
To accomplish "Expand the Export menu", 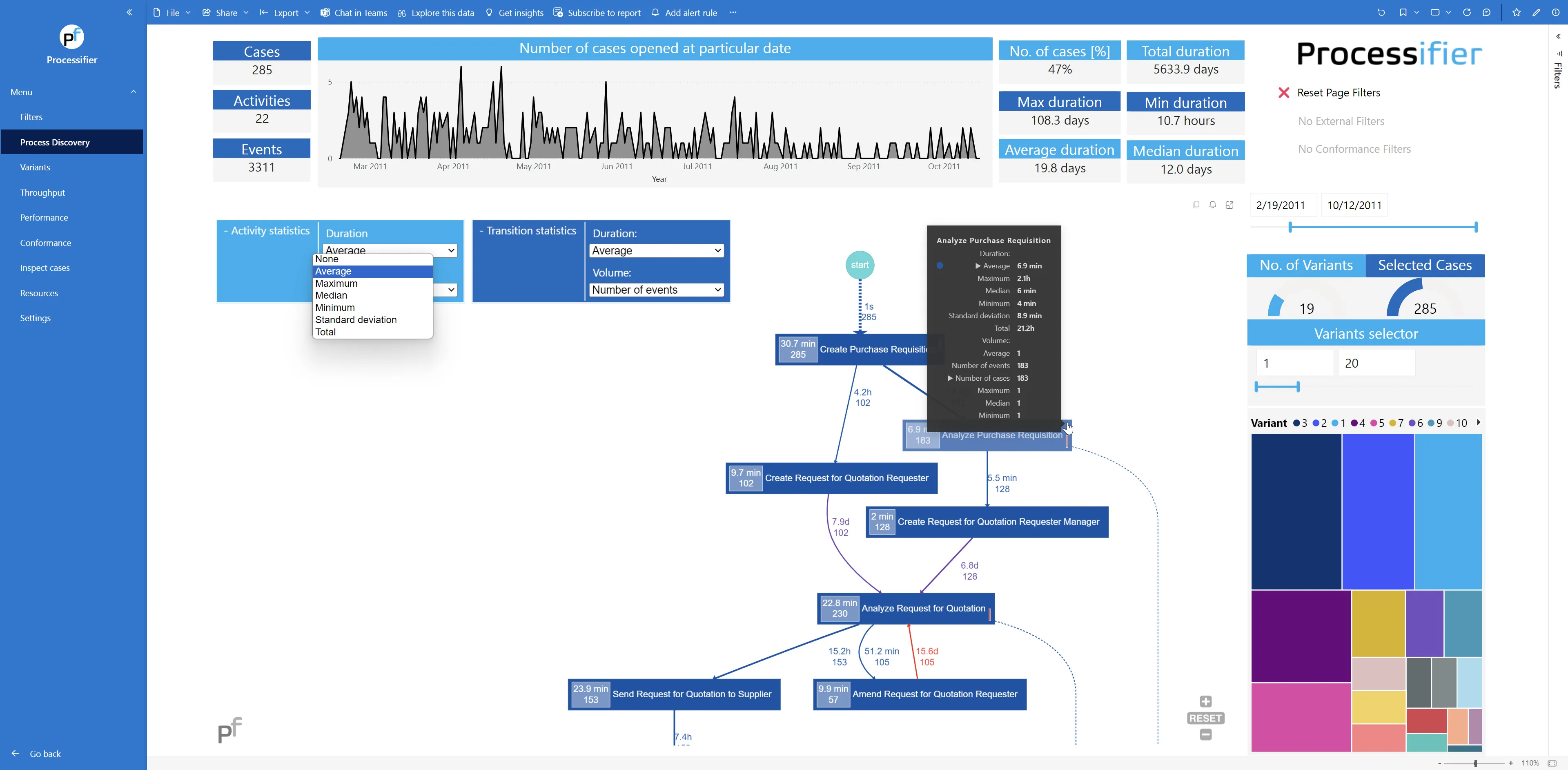I will (285, 12).
